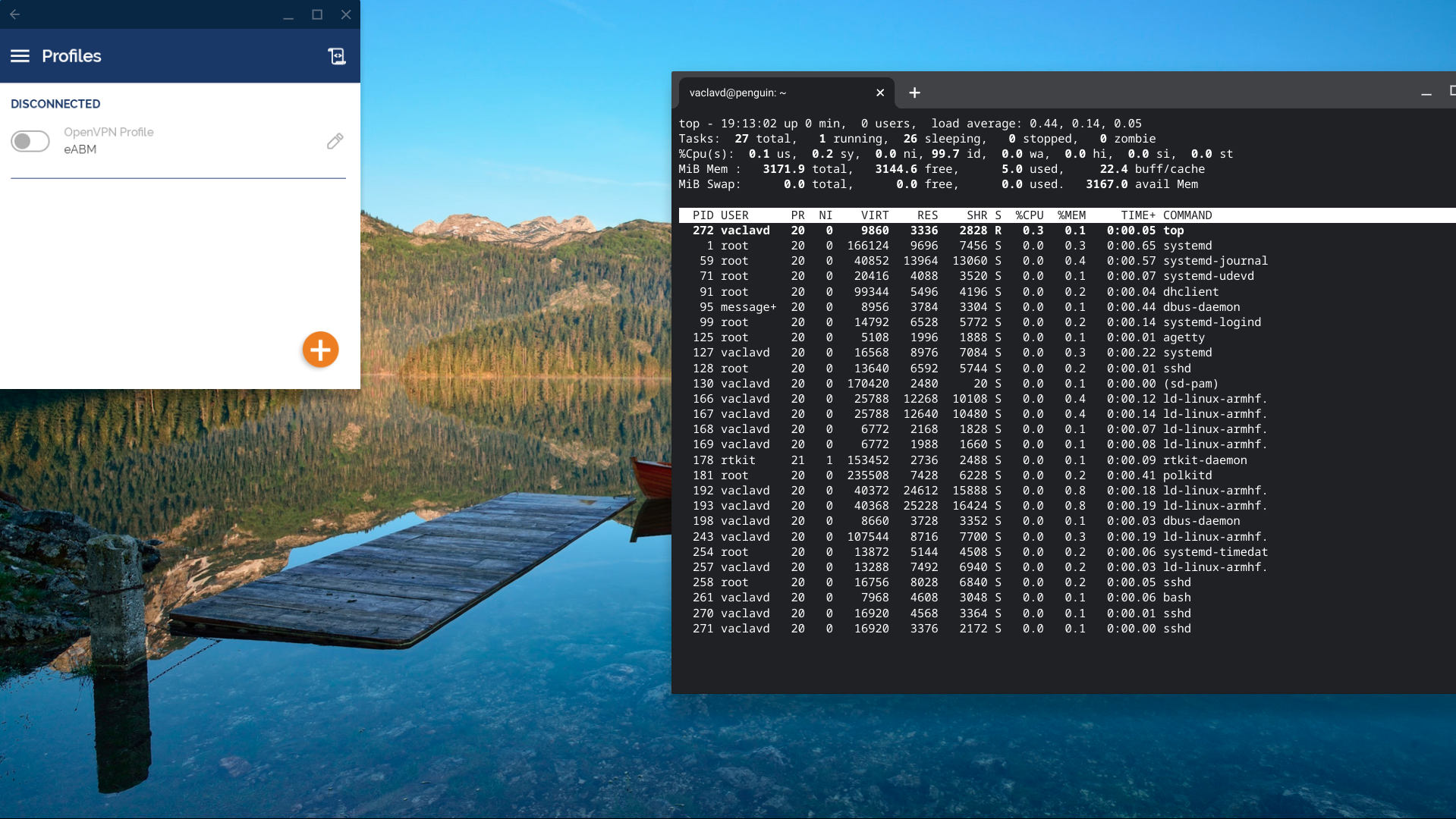Screen dimensions: 1456x819
Task: Click the MiB Mem summary line
Action: [942, 169]
